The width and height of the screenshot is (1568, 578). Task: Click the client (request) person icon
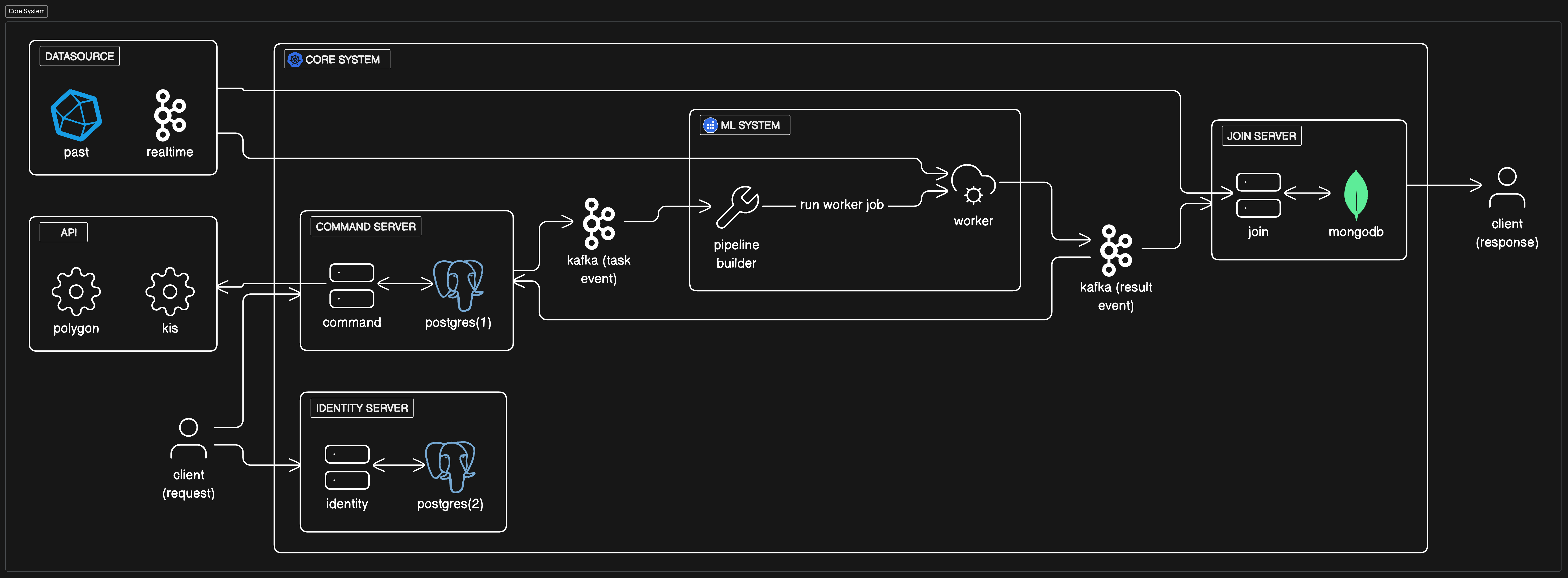[x=189, y=438]
